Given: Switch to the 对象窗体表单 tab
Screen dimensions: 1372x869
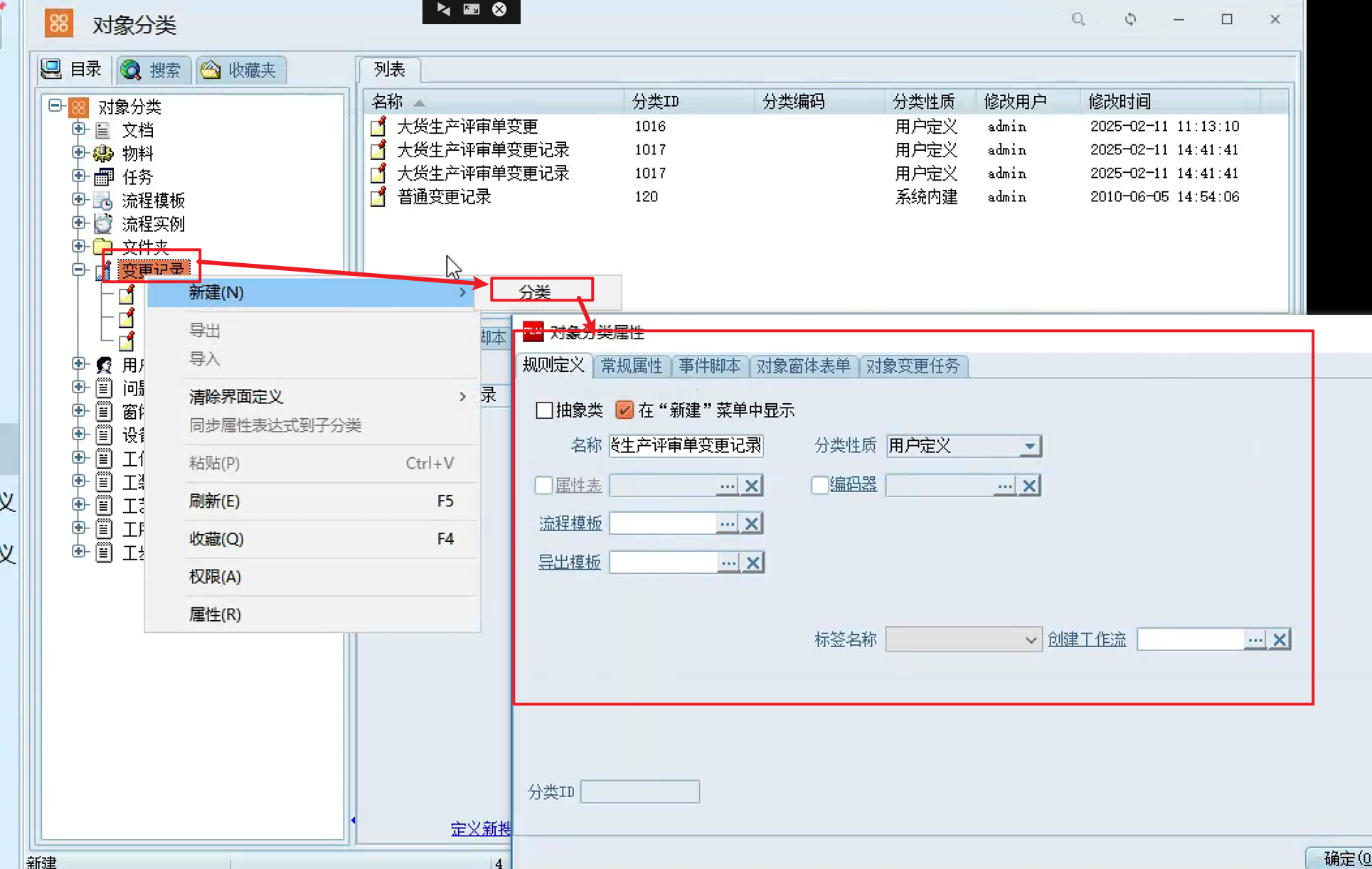Looking at the screenshot, I should pyautogui.click(x=804, y=366).
